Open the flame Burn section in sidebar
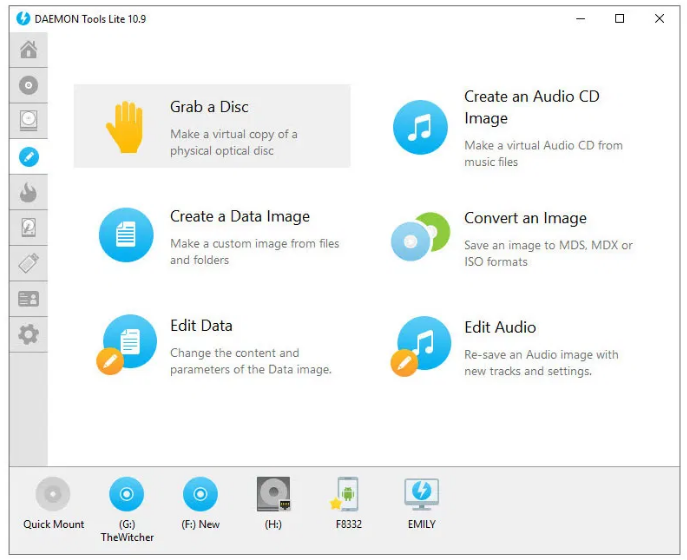Viewport: 687px width, 560px height. coord(28,192)
